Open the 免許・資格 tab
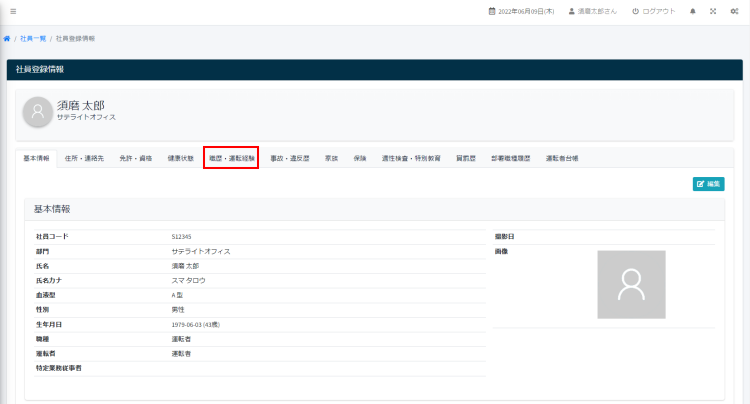The width and height of the screenshot is (750, 404). coord(135,158)
